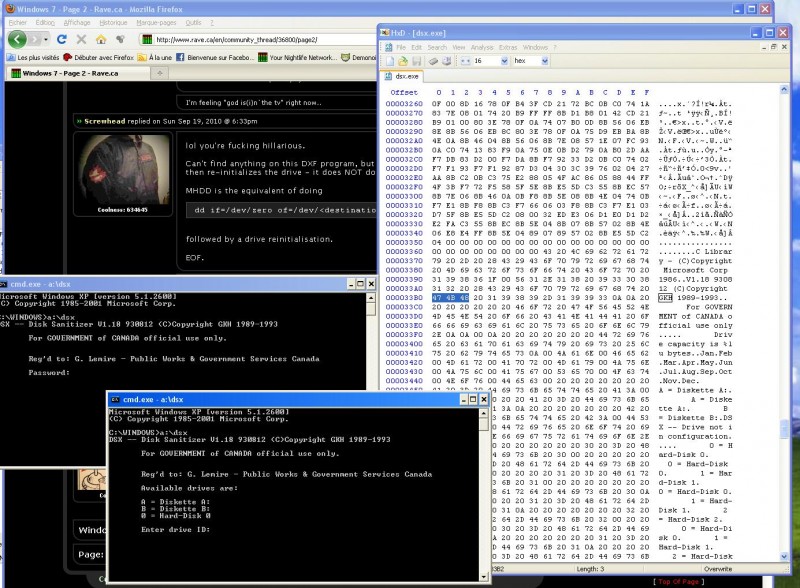Viewport: 800px width, 588px height.
Task: Click HxD vertical scrollbar thumb
Action: (784, 429)
